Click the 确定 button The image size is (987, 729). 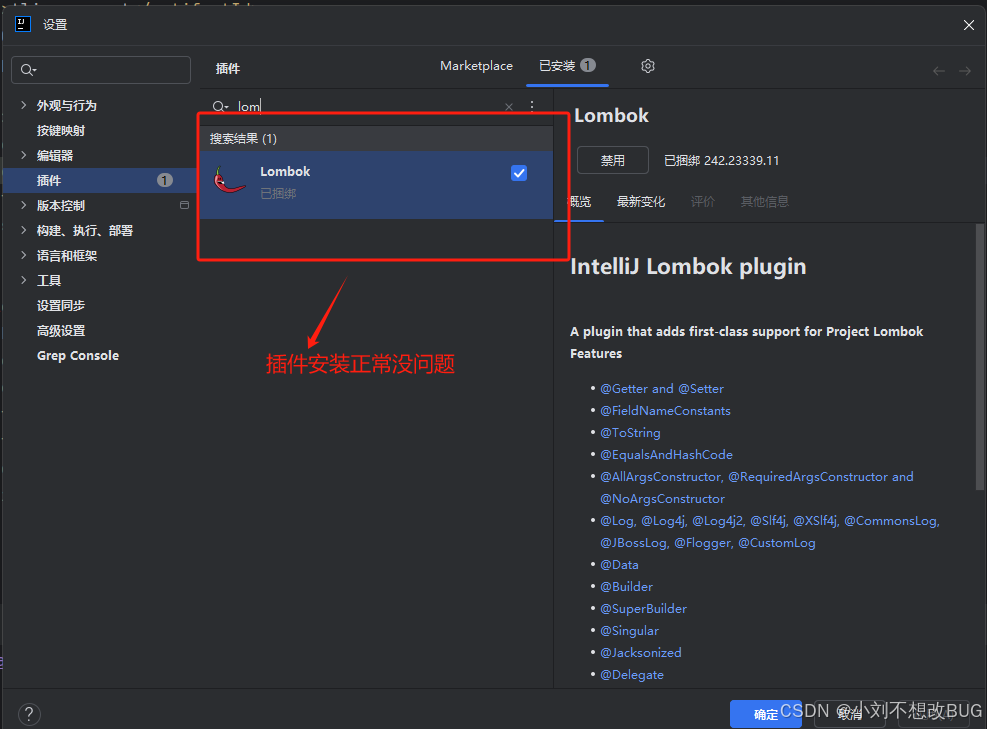click(767, 713)
